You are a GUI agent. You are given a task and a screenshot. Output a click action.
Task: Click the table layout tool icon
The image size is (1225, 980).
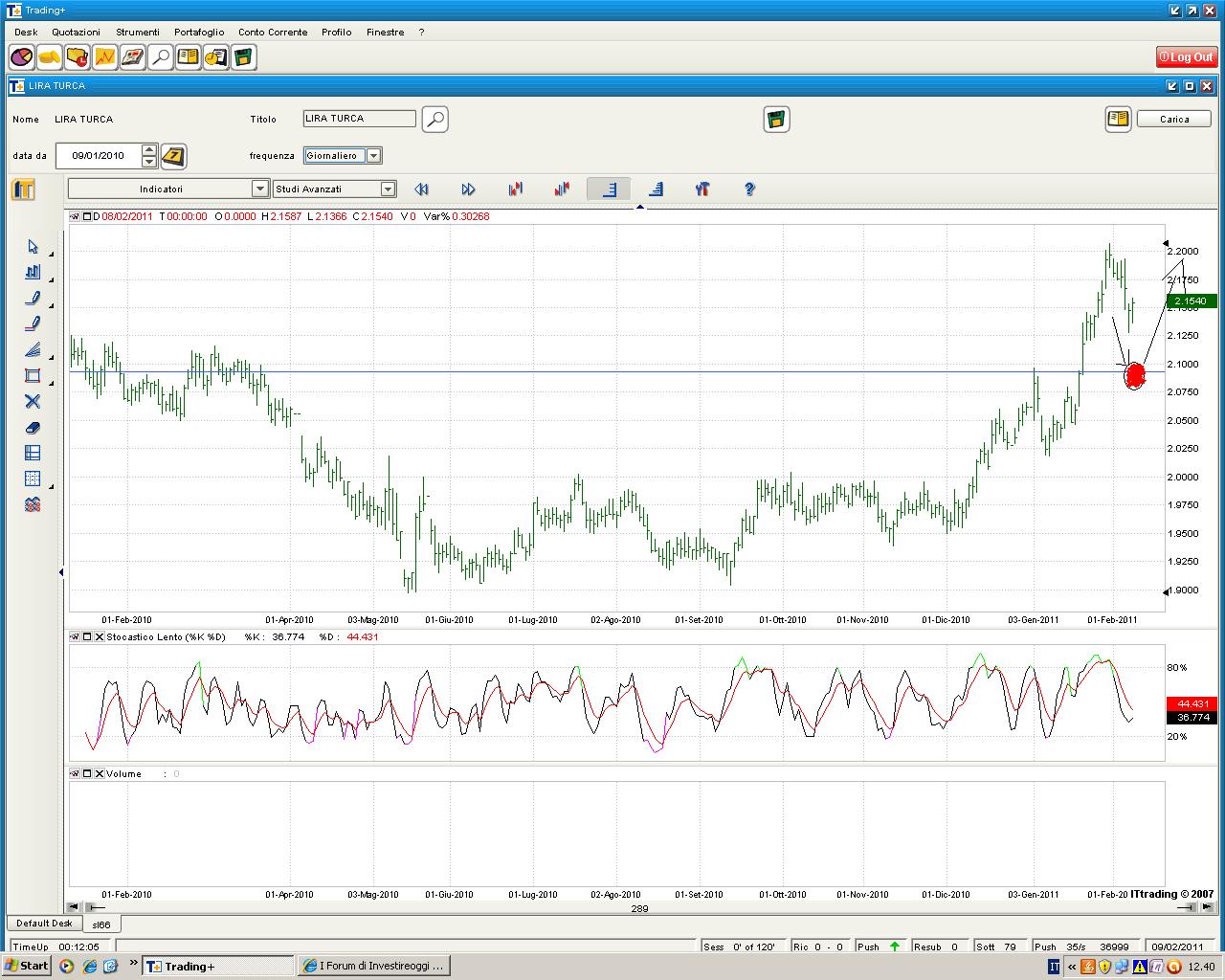pyautogui.click(x=33, y=454)
